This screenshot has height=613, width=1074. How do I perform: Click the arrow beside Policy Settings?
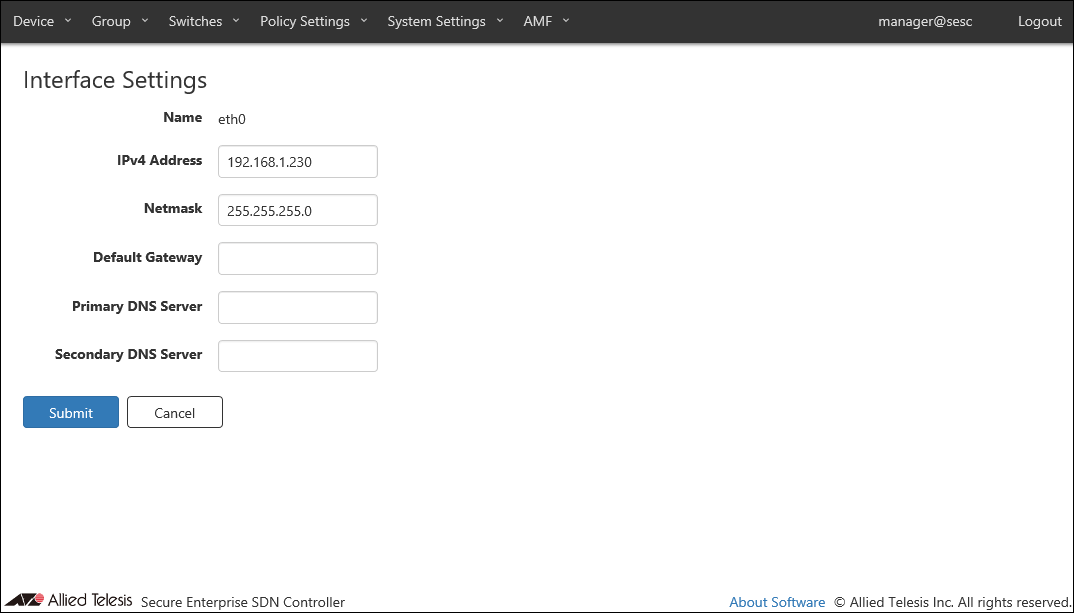click(364, 21)
